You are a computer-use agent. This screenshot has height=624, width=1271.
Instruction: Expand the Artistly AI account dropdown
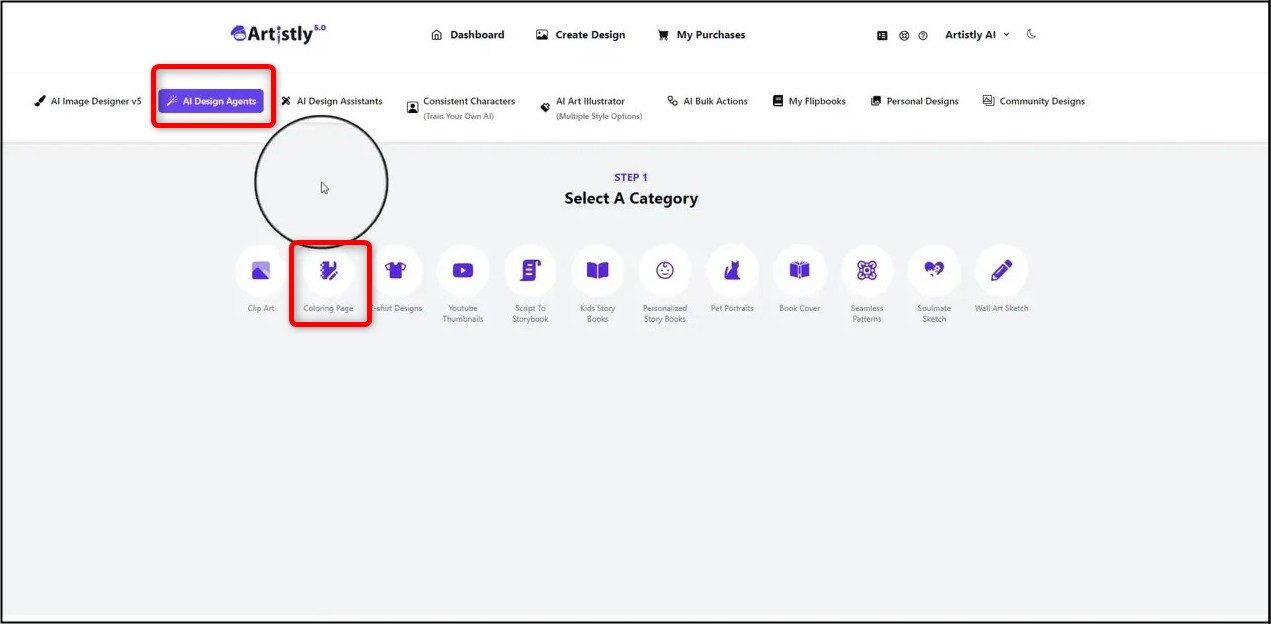[977, 35]
